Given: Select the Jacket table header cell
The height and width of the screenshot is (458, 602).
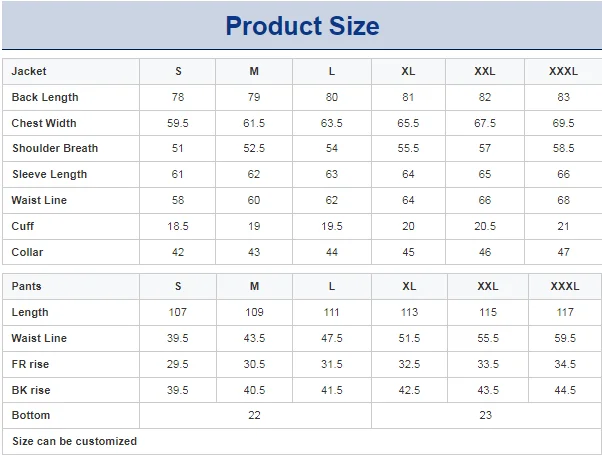Looking at the screenshot, I should pos(71,71).
